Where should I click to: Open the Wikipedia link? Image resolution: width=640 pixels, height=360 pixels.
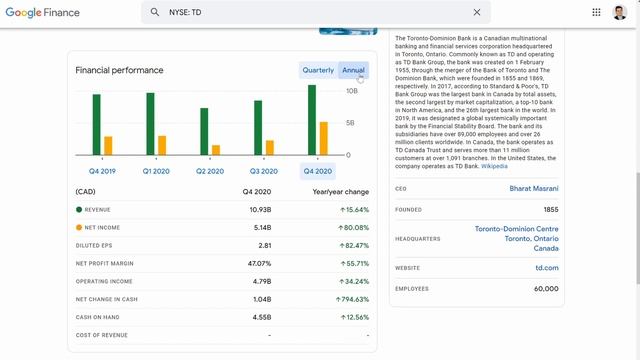coord(494,166)
